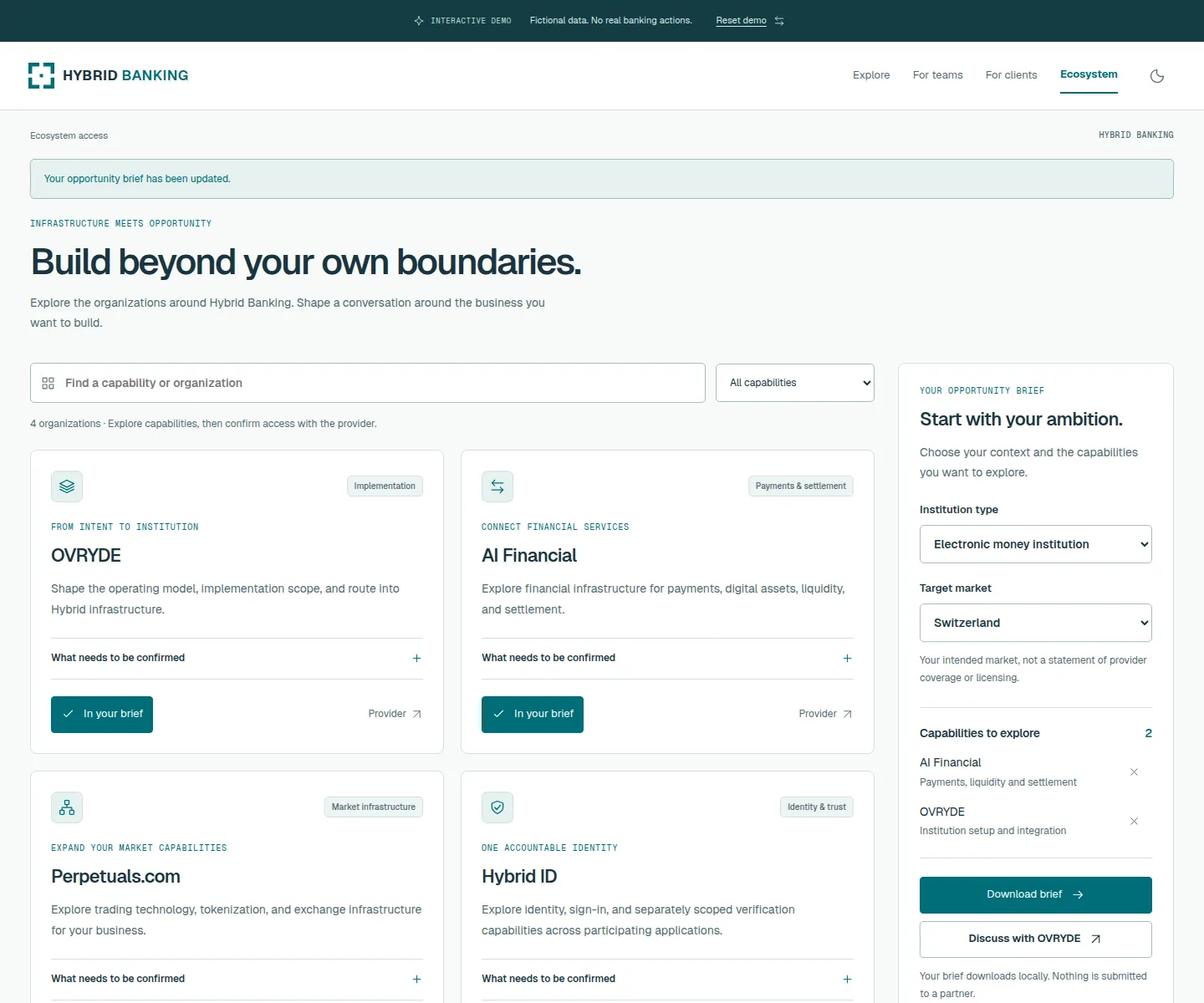Go to the Explore nav item
The height and width of the screenshot is (1003, 1204).
871,75
